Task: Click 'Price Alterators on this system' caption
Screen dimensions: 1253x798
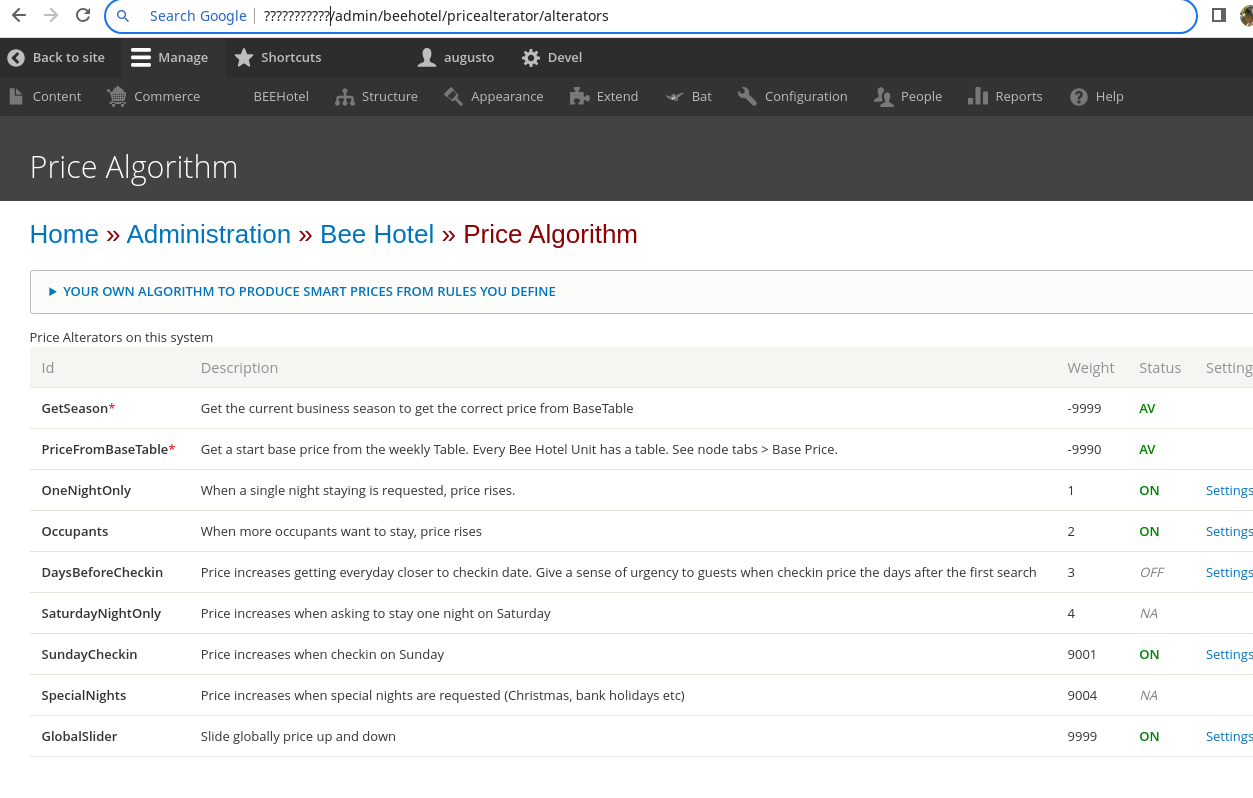Action: [x=121, y=337]
